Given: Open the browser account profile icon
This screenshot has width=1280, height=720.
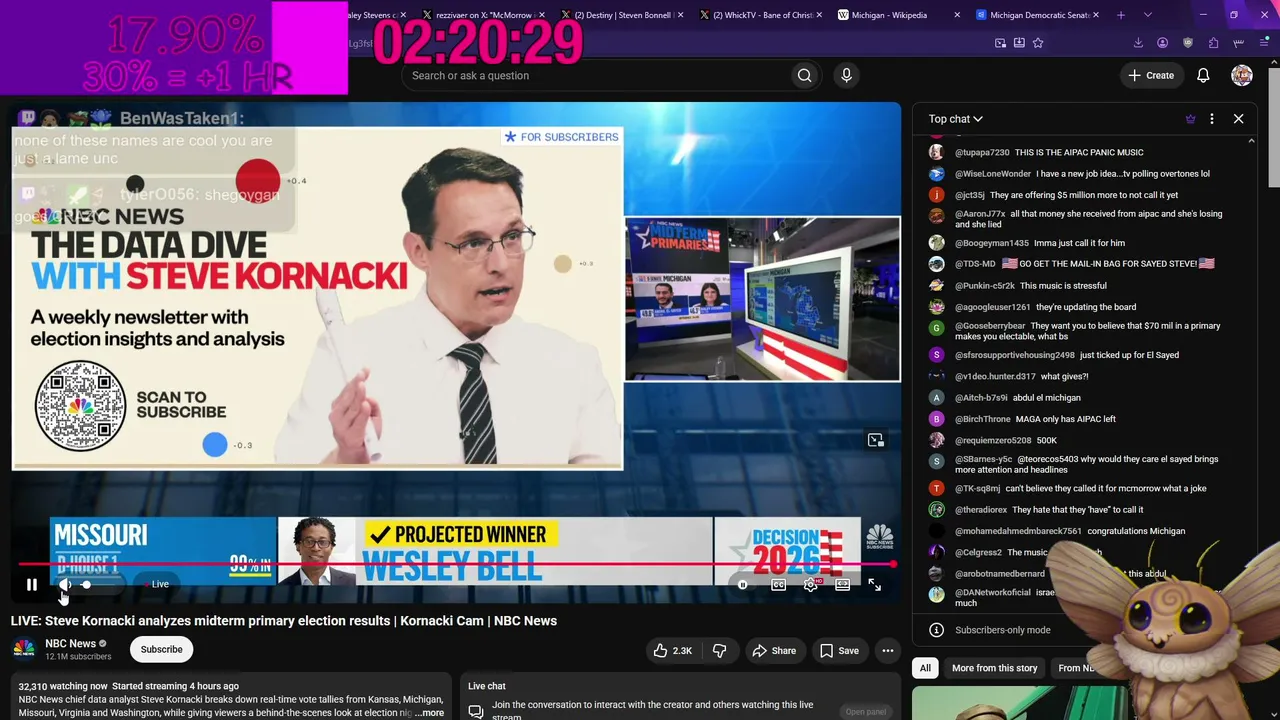Looking at the screenshot, I should [x=1162, y=43].
